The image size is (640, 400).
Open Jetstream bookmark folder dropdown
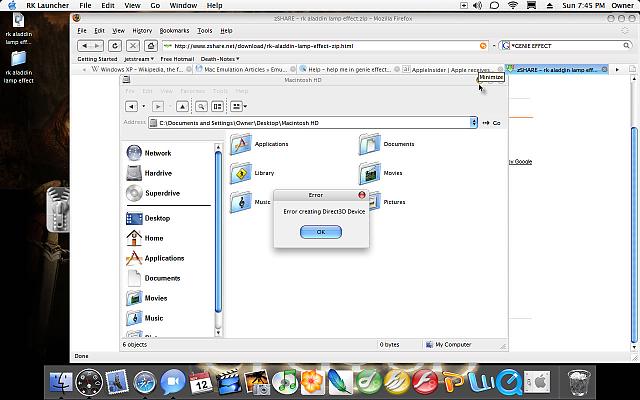tap(139, 59)
